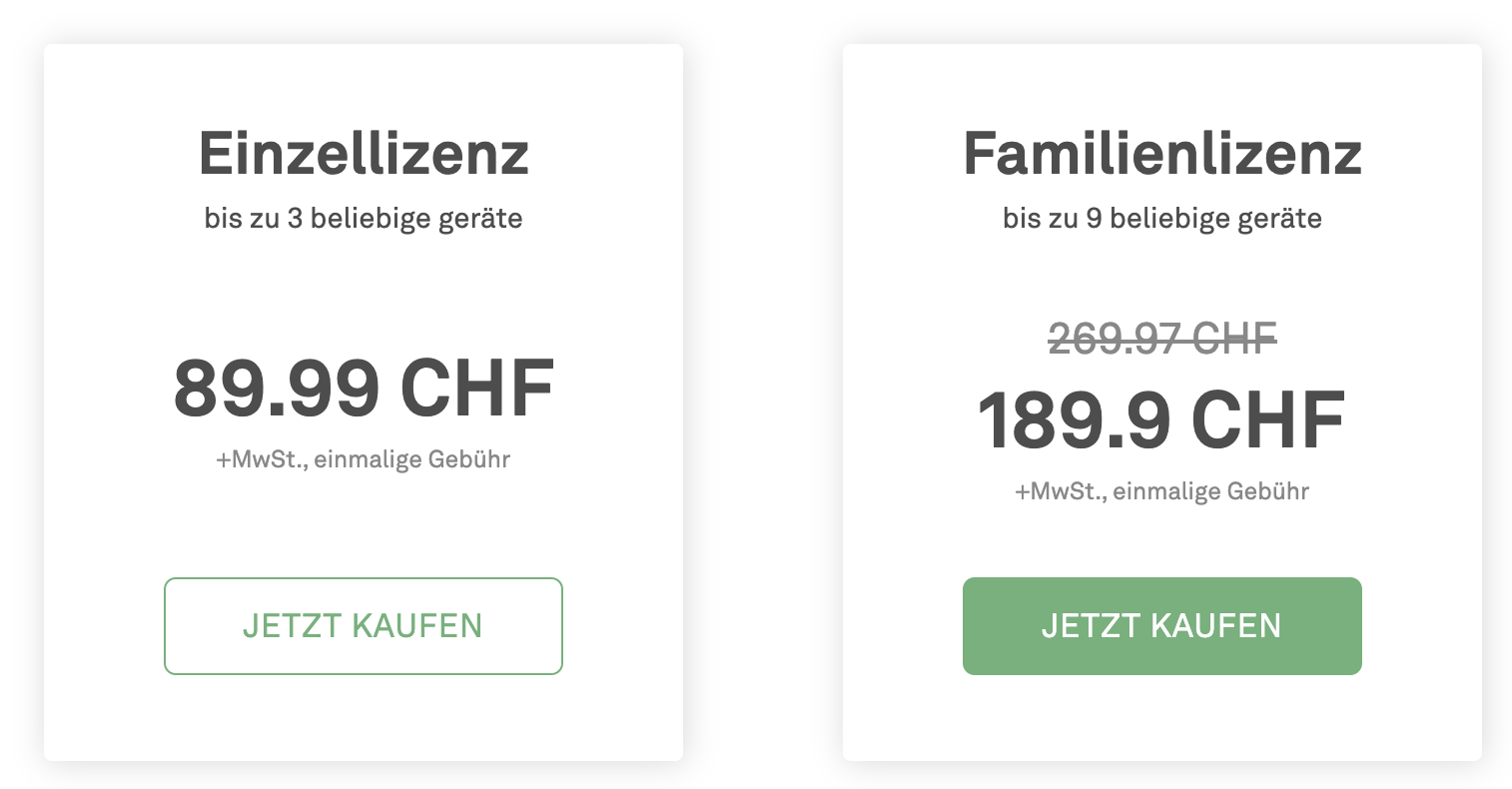Click the word "einmalige" below the 89.99 price
Viewport: 1512px width, 789px height.
[x=370, y=460]
